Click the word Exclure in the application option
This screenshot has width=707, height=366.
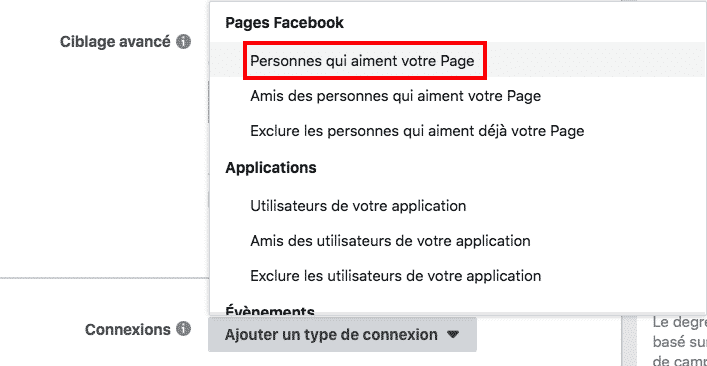point(275,275)
